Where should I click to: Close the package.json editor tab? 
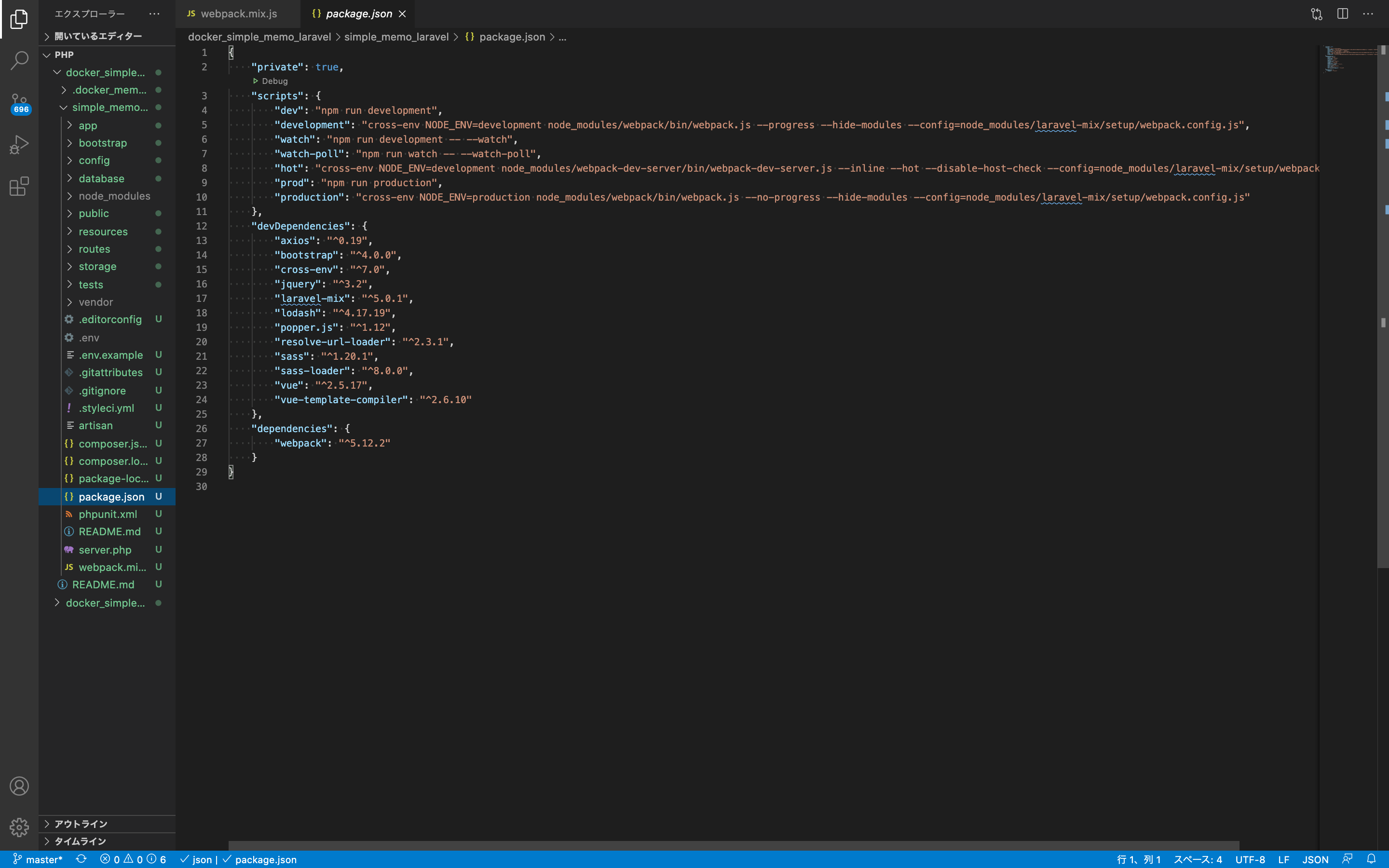point(402,14)
